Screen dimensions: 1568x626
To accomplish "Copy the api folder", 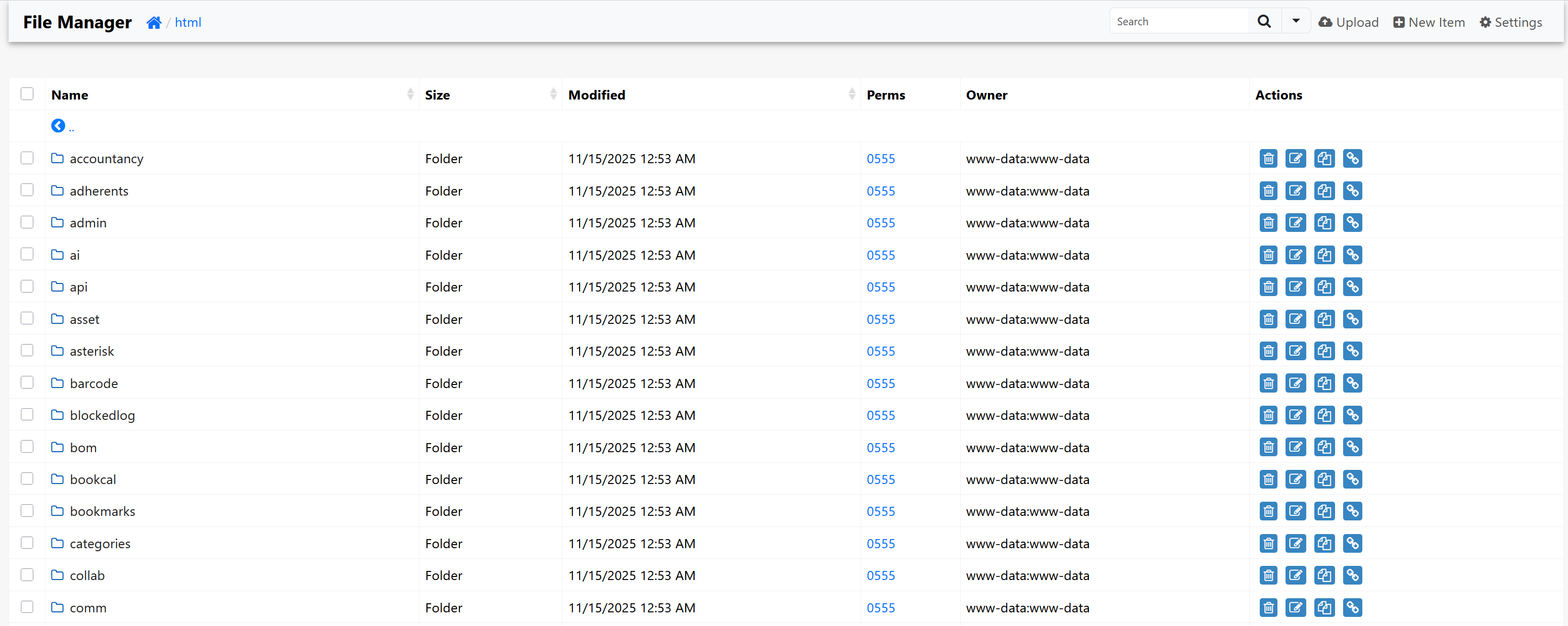I will pos(1323,287).
